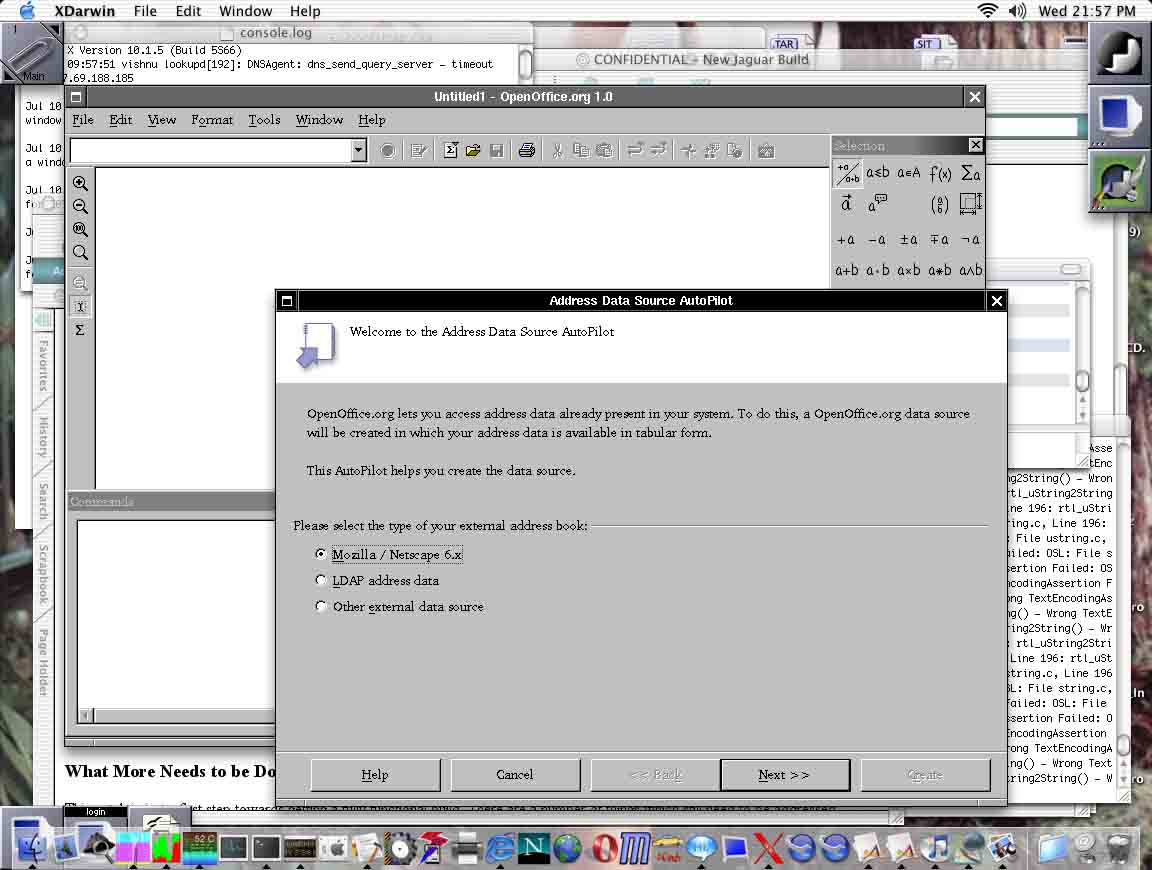
Task: Select Other external data source option
Action: click(400, 607)
